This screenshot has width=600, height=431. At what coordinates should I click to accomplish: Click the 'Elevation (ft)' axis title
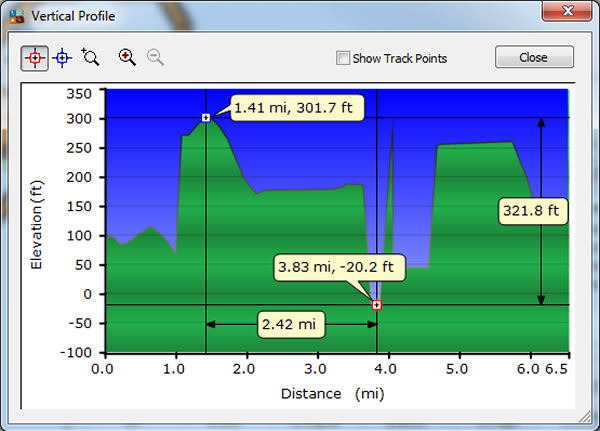point(36,225)
